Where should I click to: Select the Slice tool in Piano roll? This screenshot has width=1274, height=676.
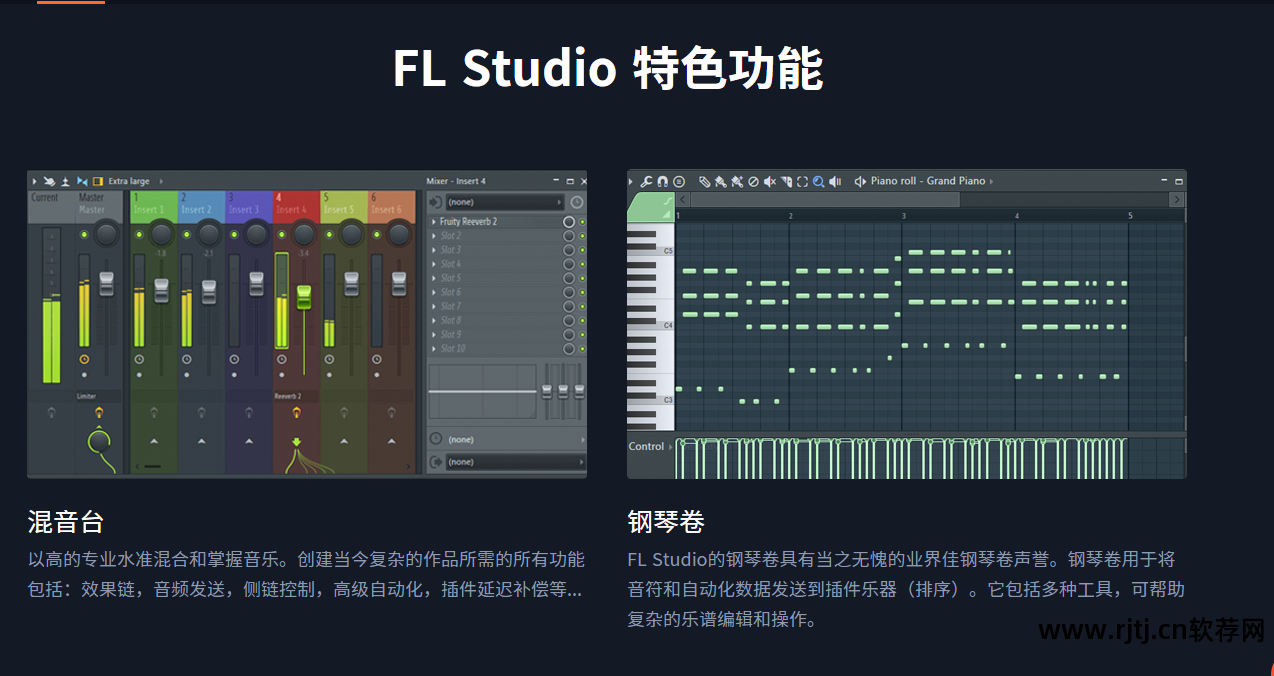point(786,181)
